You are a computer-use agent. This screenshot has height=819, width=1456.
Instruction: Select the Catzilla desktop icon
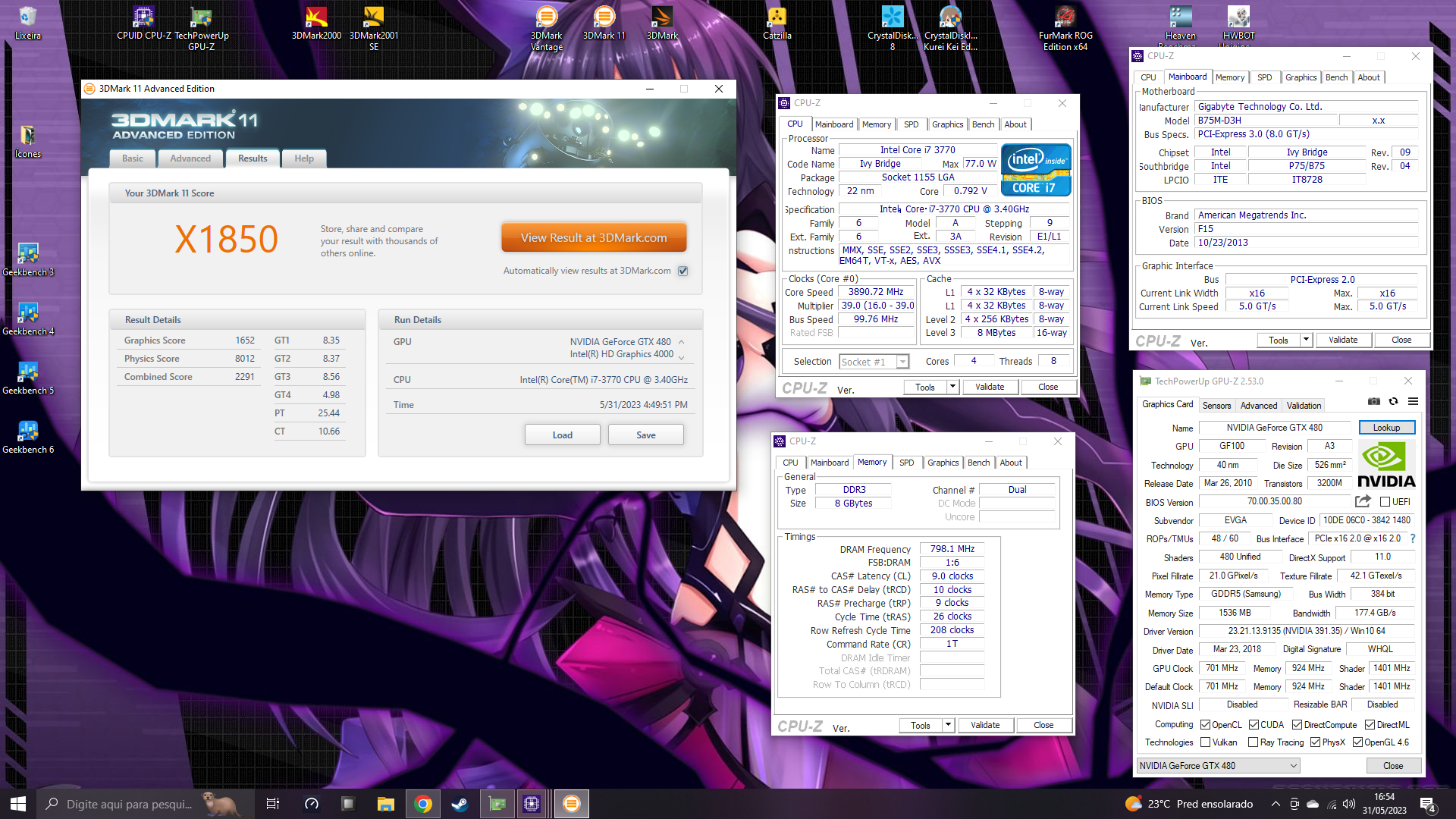coord(777,24)
